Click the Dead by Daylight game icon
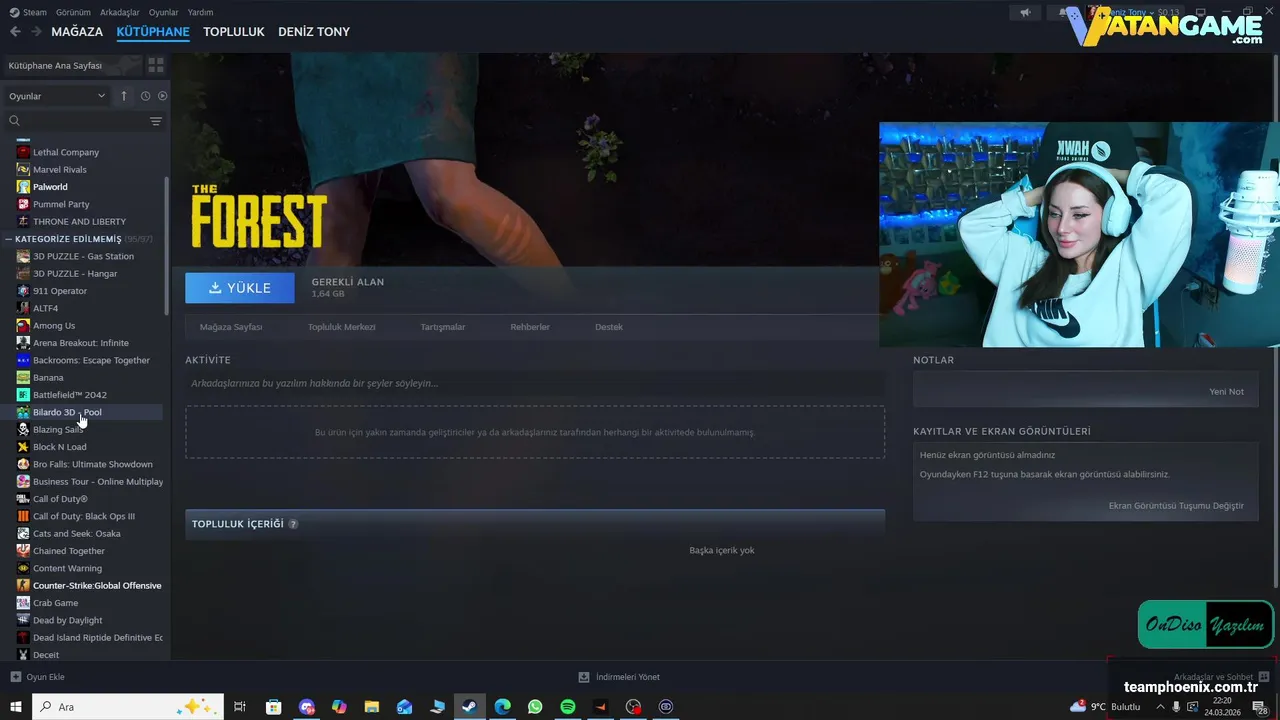 pos(23,620)
